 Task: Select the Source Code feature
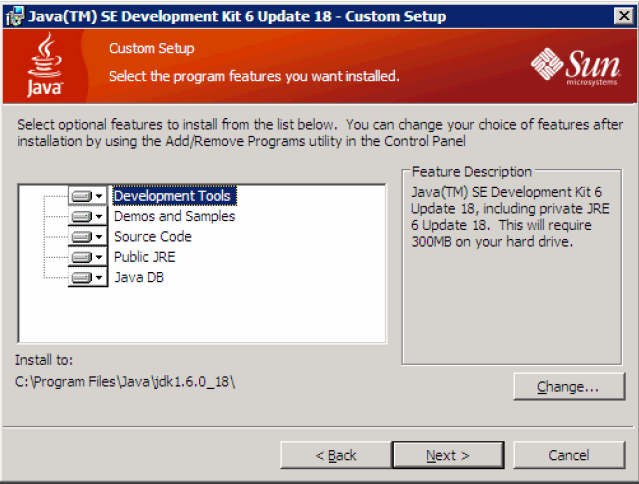tap(153, 236)
